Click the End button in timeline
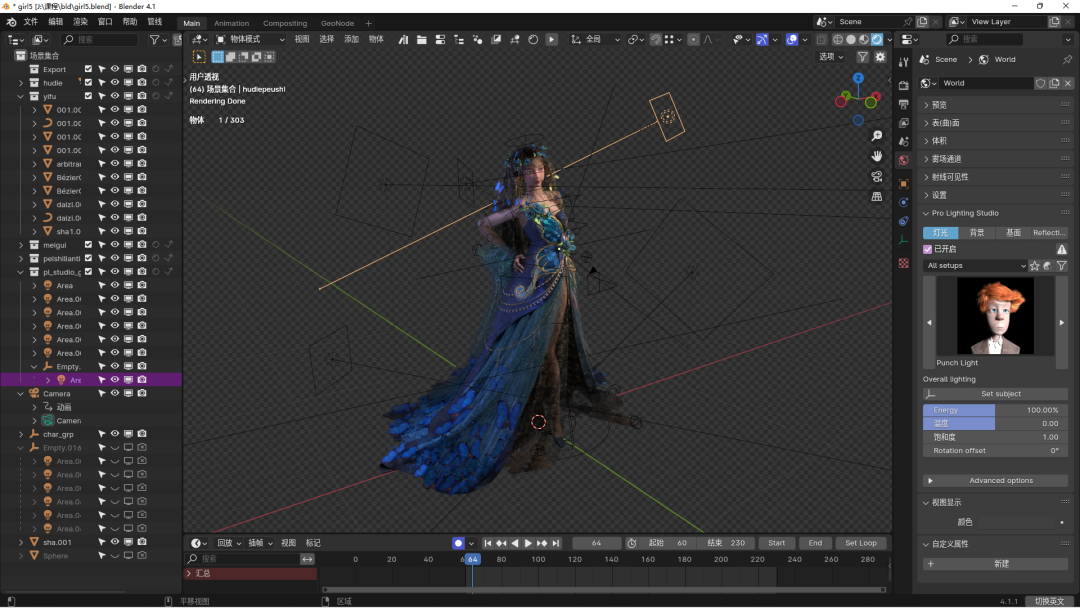This screenshot has height=608, width=1080. tap(815, 543)
